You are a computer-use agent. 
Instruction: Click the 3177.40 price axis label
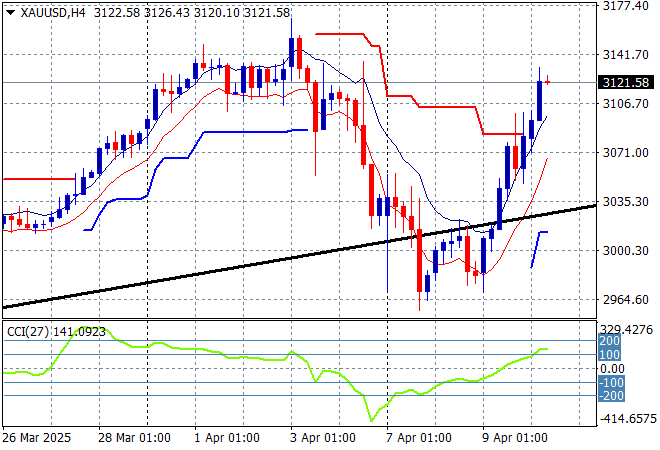pos(626,6)
